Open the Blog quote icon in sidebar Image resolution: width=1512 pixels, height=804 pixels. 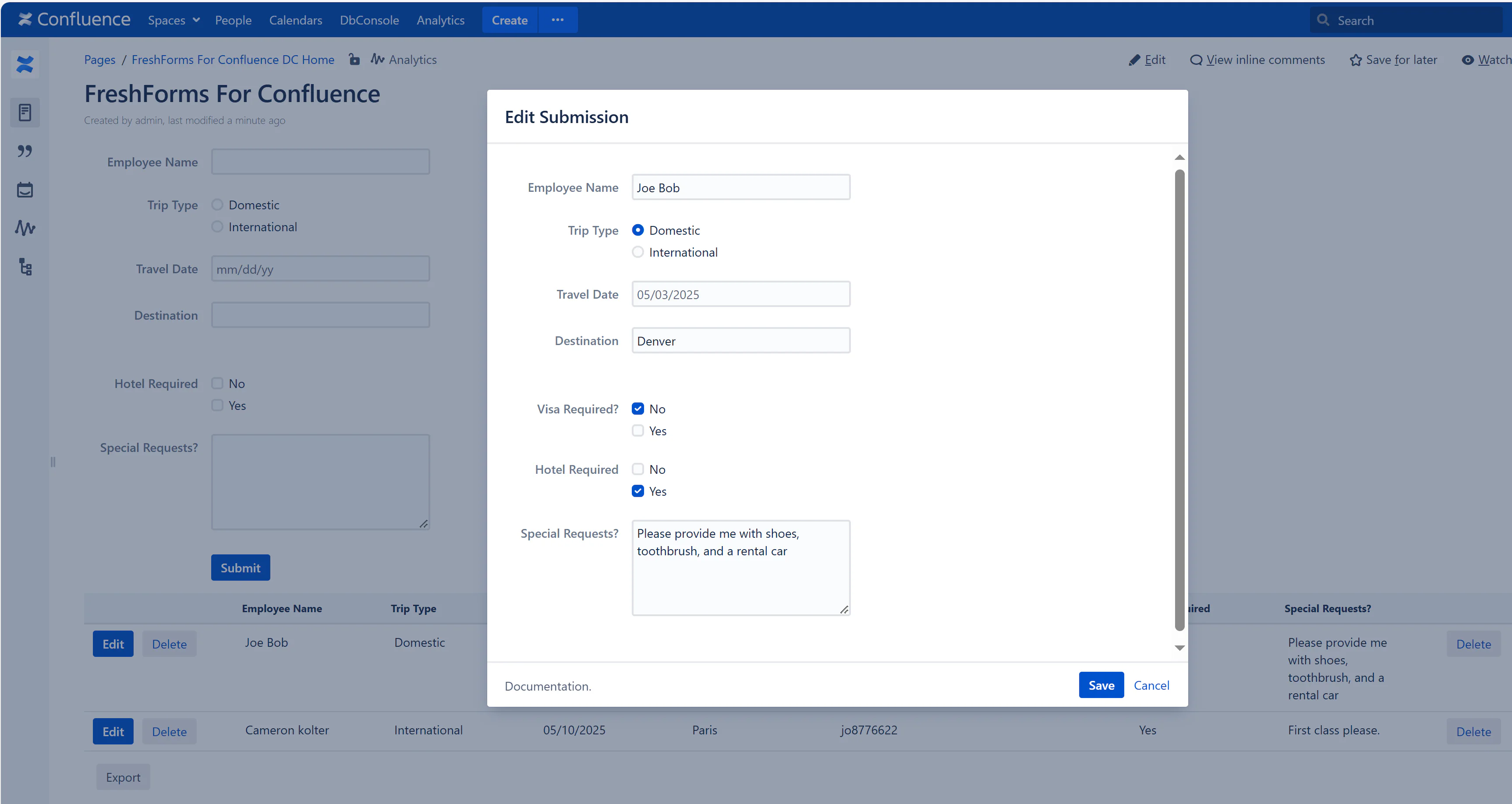point(25,151)
